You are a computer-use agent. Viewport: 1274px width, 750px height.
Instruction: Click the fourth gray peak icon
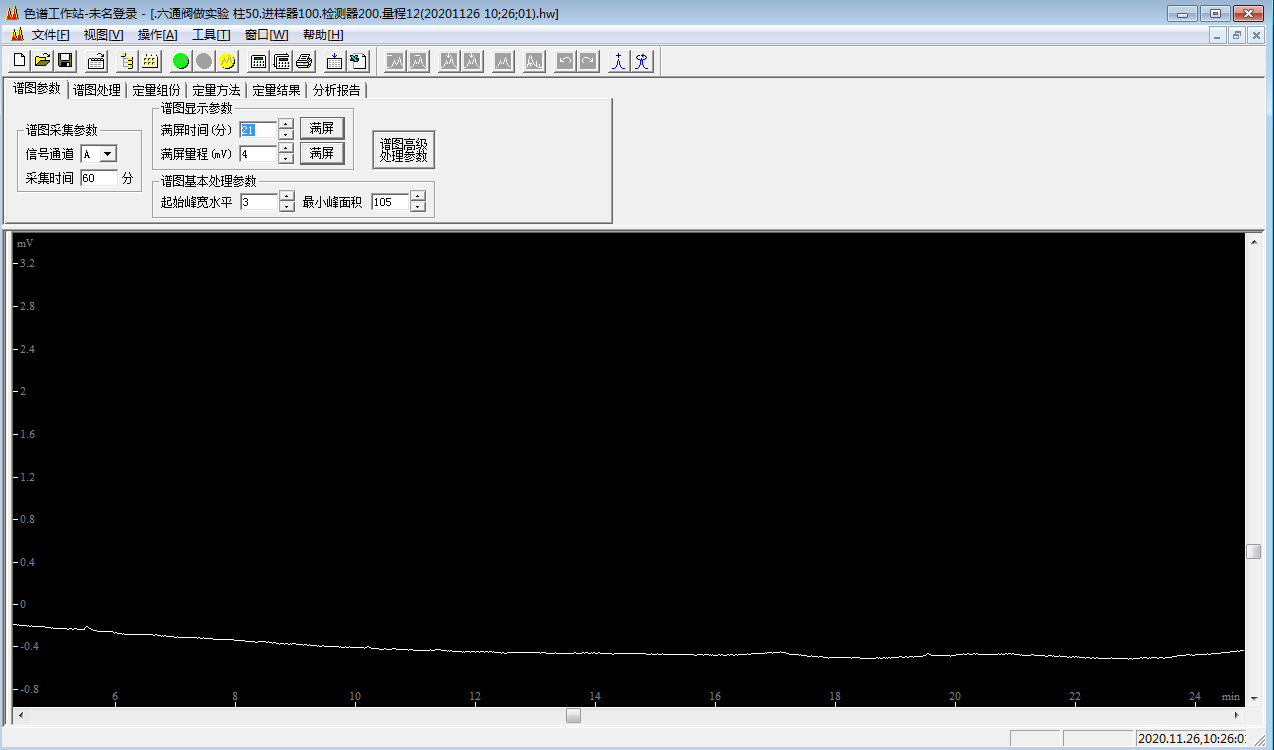(x=473, y=61)
